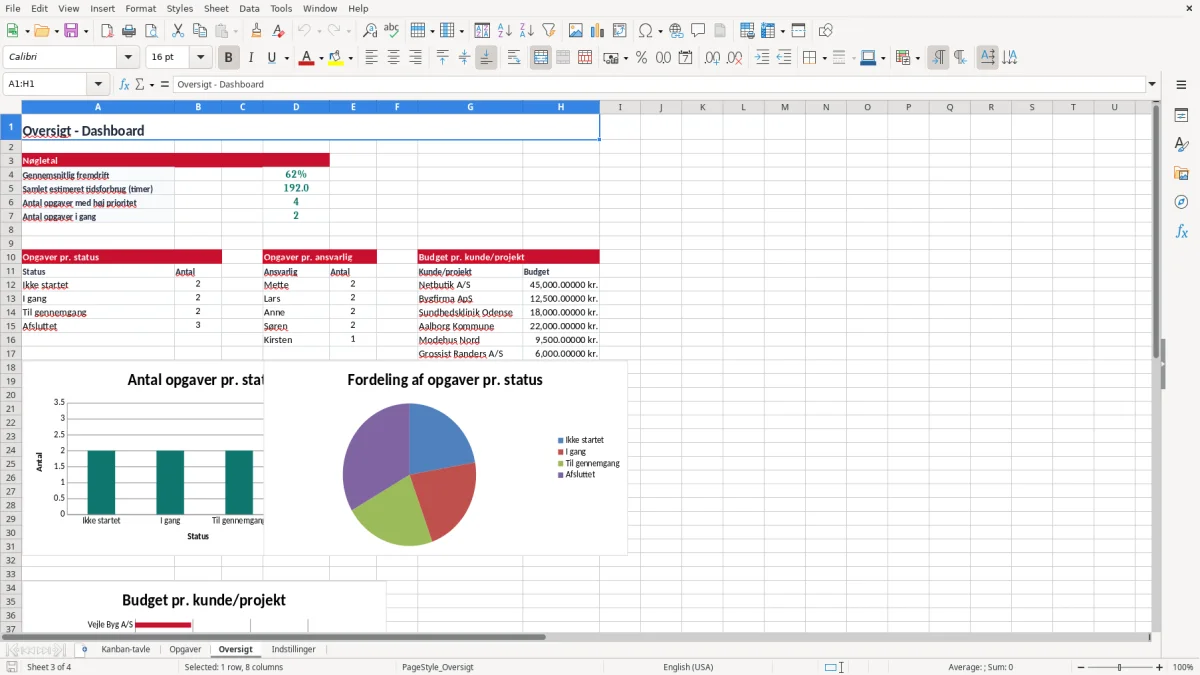This screenshot has width=1200, height=675.
Task: Switch to the Kanban-tavle sheet tab
Action: click(126, 649)
